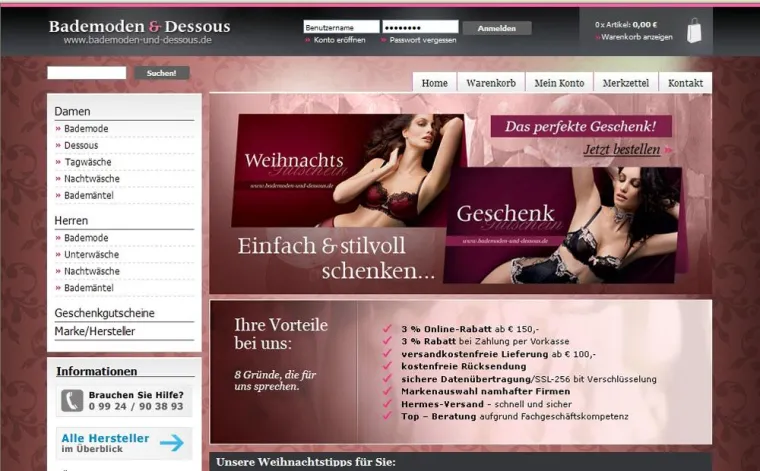Click the Informationen sidebar heading
Viewport: 760px width, 471px height.
[x=96, y=371]
